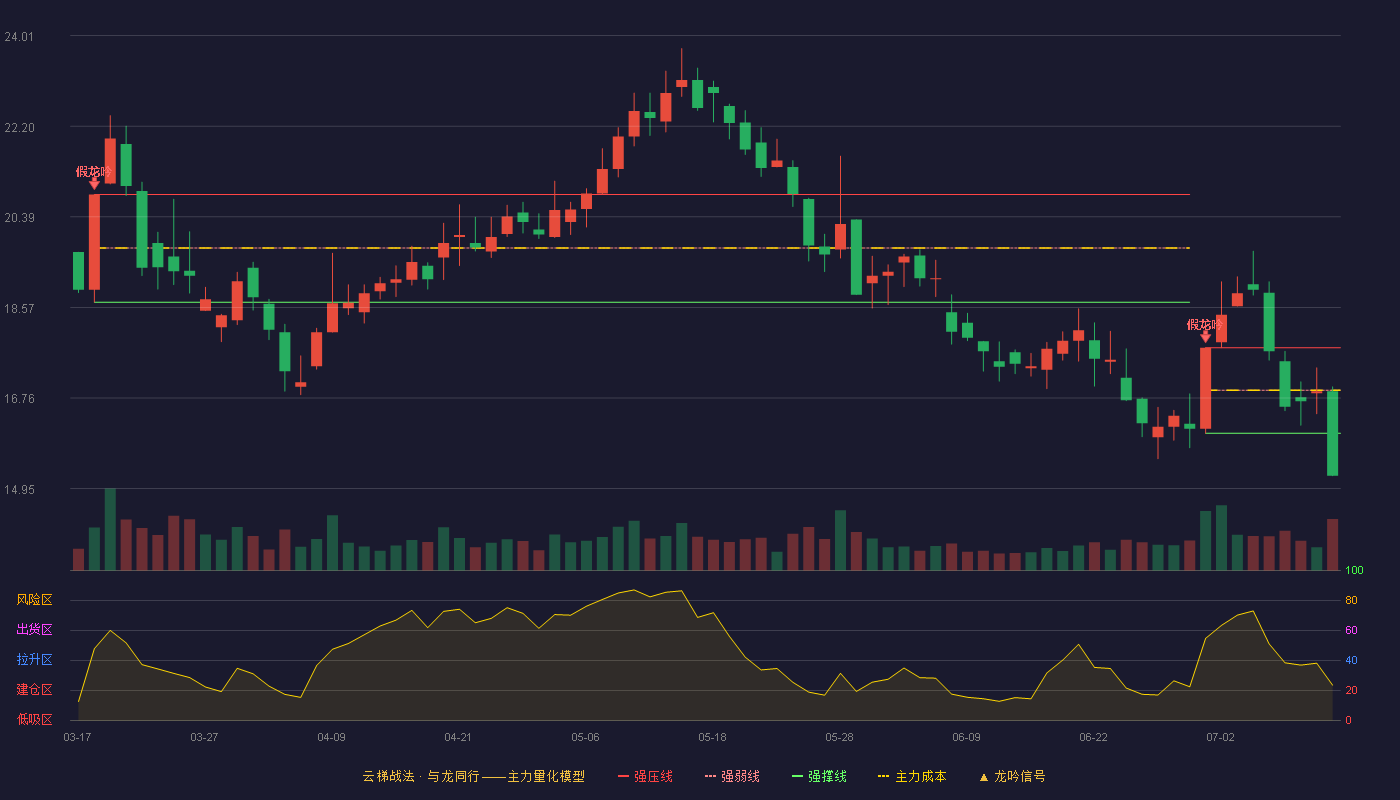Click the 假龙吟 signal marker near 07-02

pyautogui.click(x=1205, y=330)
